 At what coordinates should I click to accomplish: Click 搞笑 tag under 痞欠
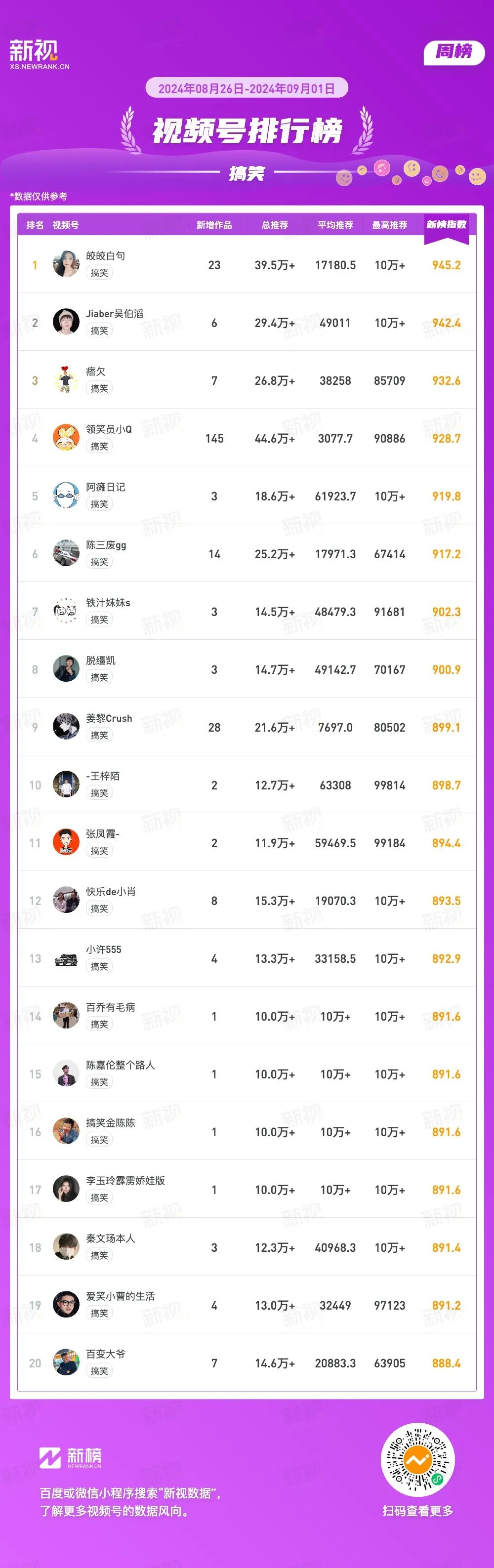[x=99, y=388]
